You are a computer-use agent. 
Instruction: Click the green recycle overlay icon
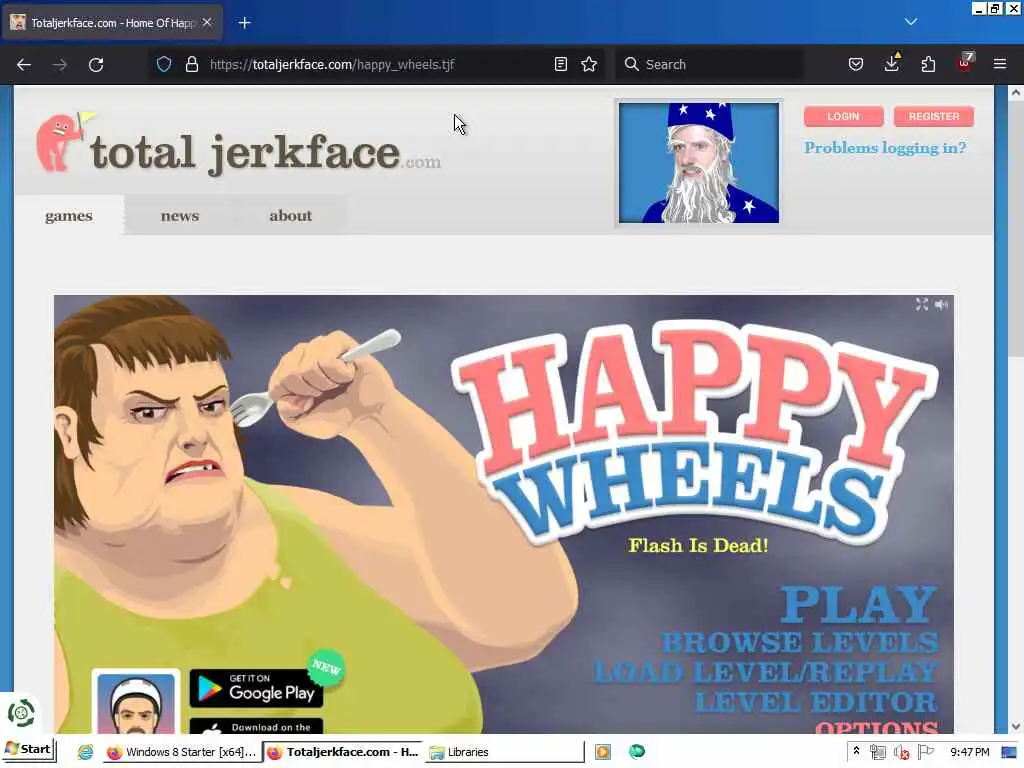[x=20, y=713]
